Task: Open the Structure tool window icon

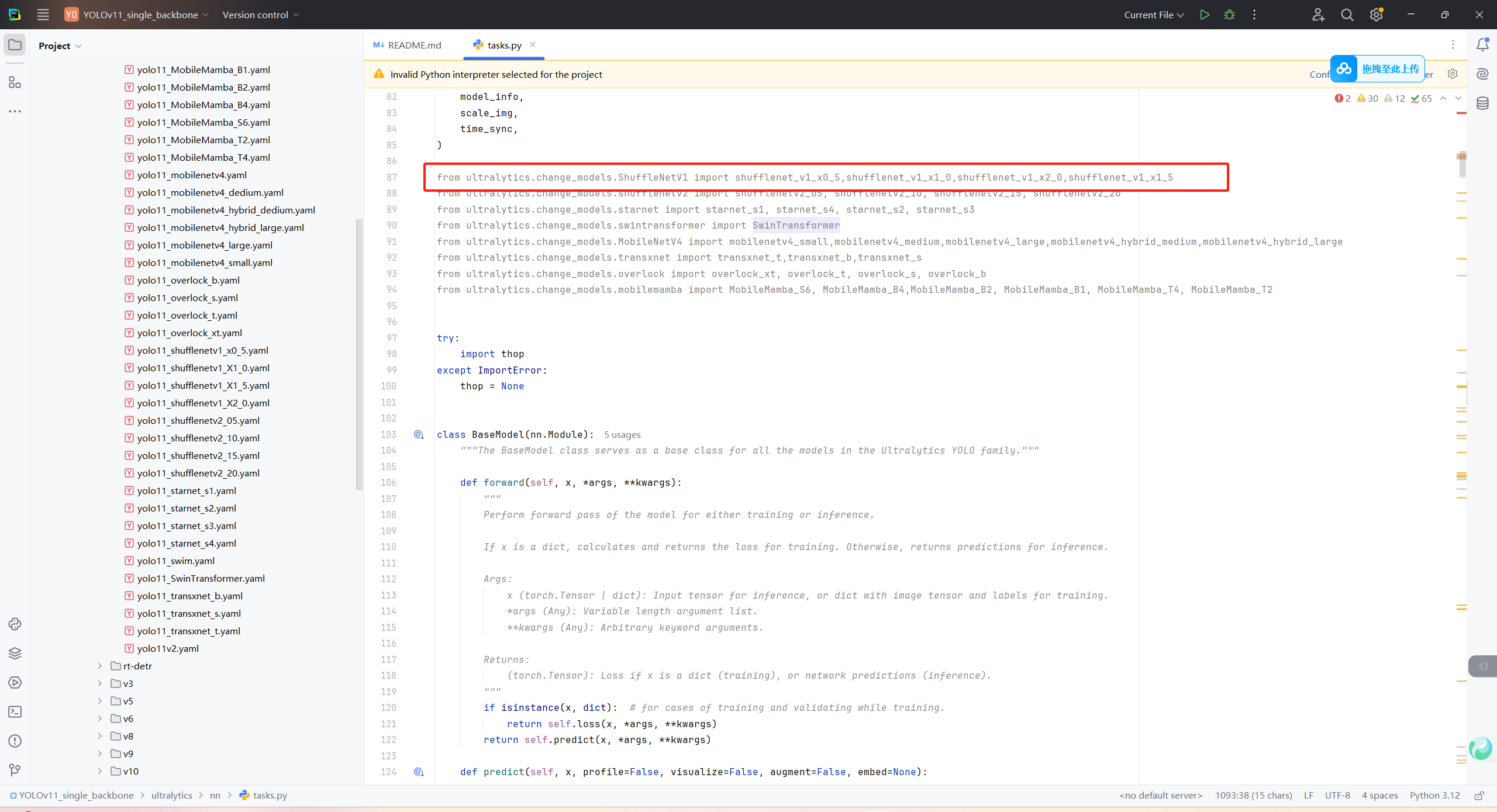Action: pos(15,82)
